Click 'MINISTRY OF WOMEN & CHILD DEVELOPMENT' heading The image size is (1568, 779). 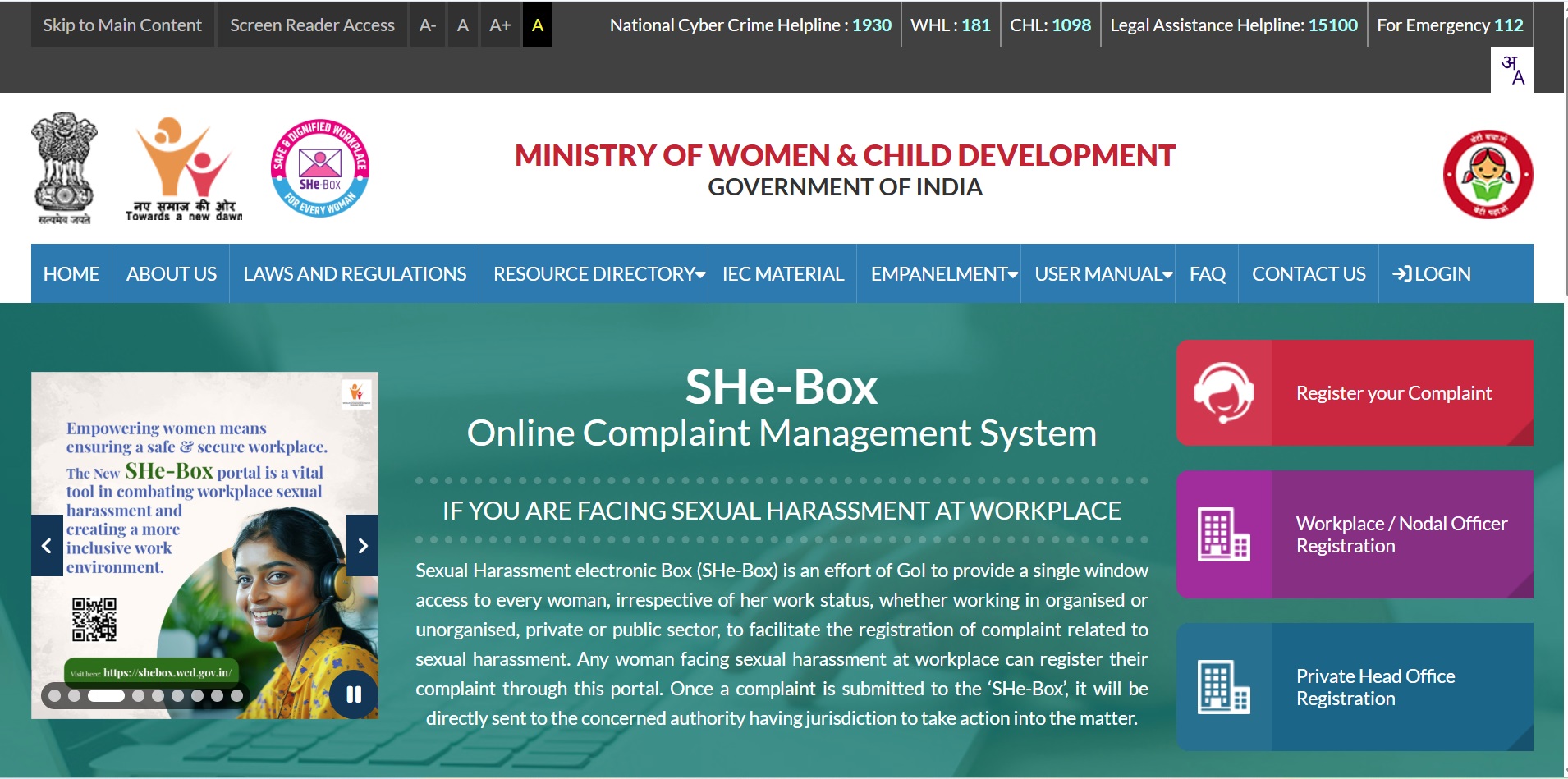[845, 155]
